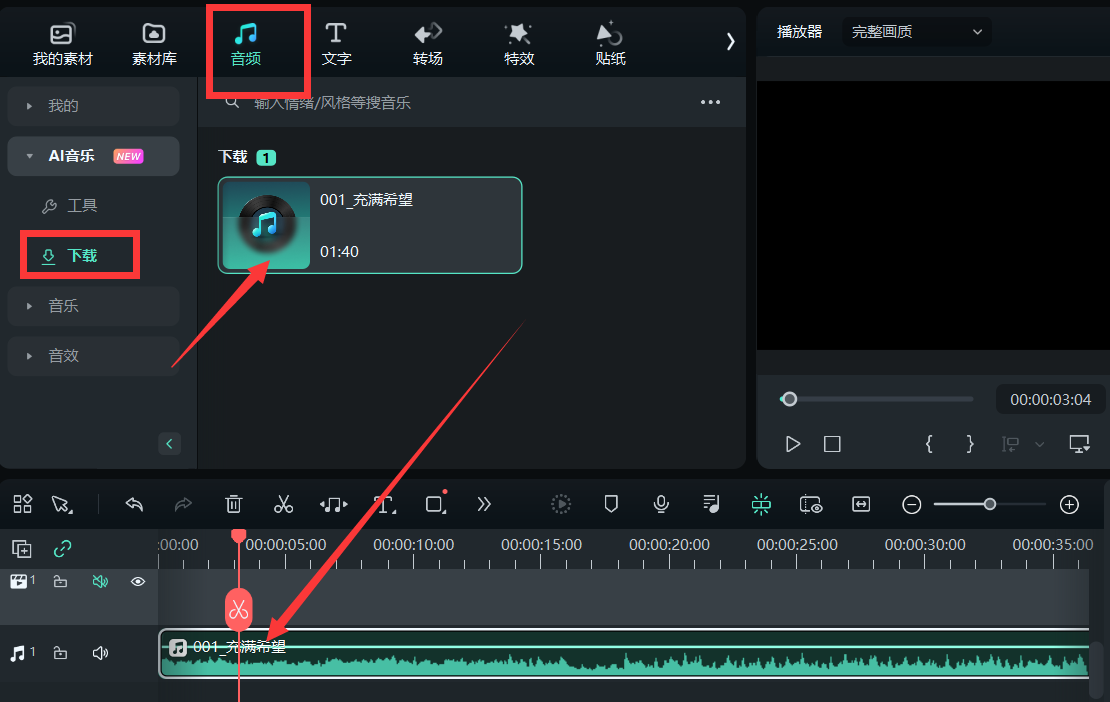Switch to the 文字 (Text) tab
Screen dimensions: 1110x702
point(336,45)
